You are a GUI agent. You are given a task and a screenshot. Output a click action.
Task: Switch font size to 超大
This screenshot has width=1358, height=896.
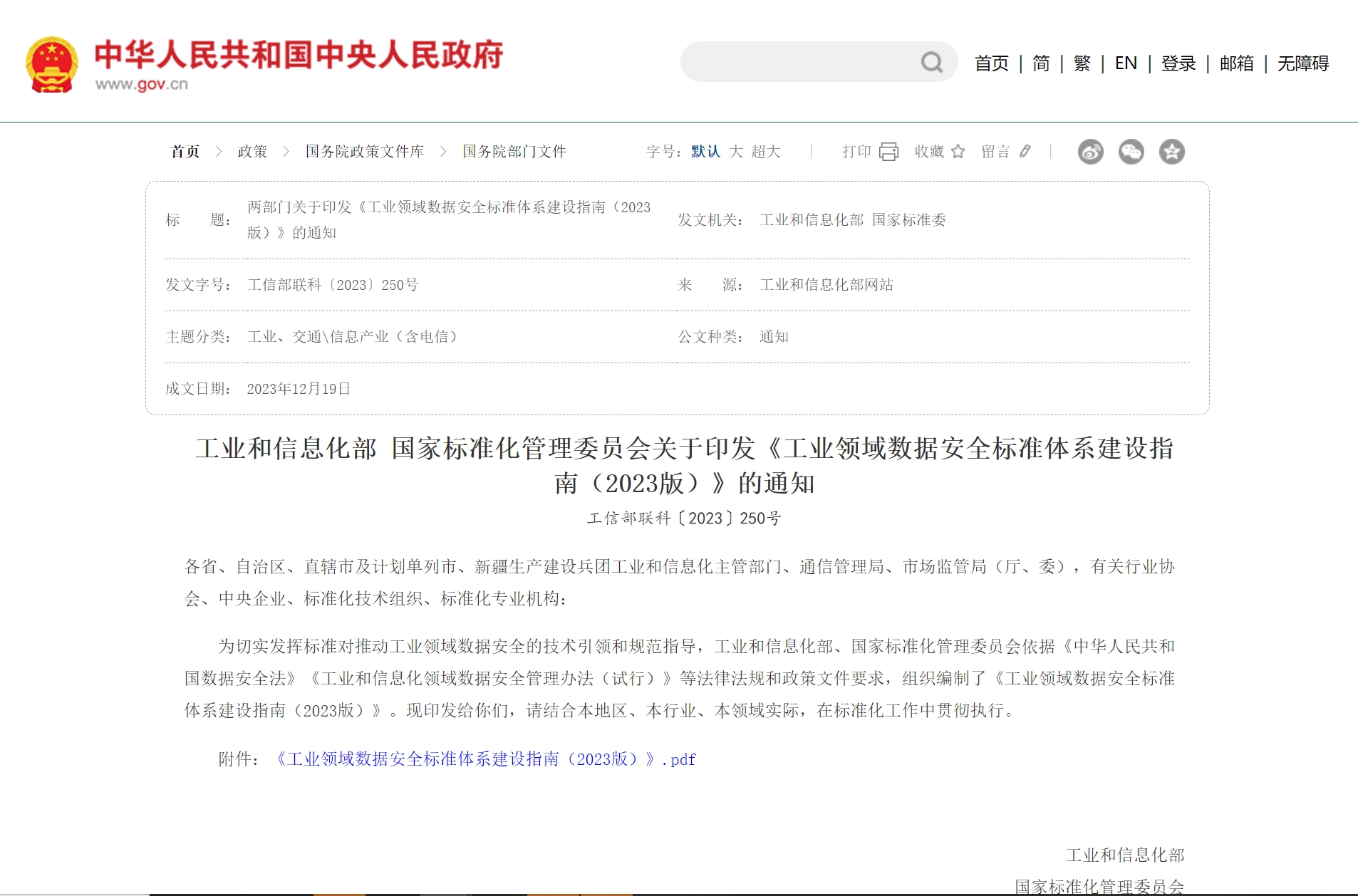coord(766,152)
